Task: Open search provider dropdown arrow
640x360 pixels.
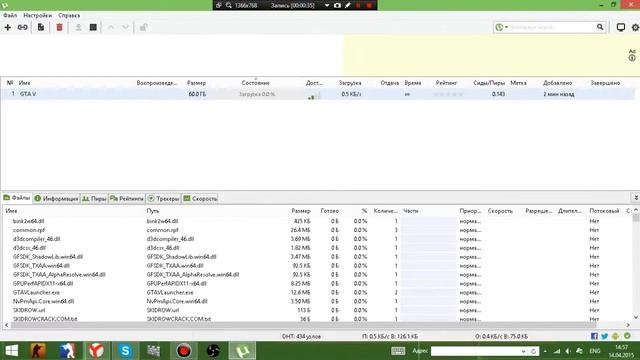Action: coord(507,27)
